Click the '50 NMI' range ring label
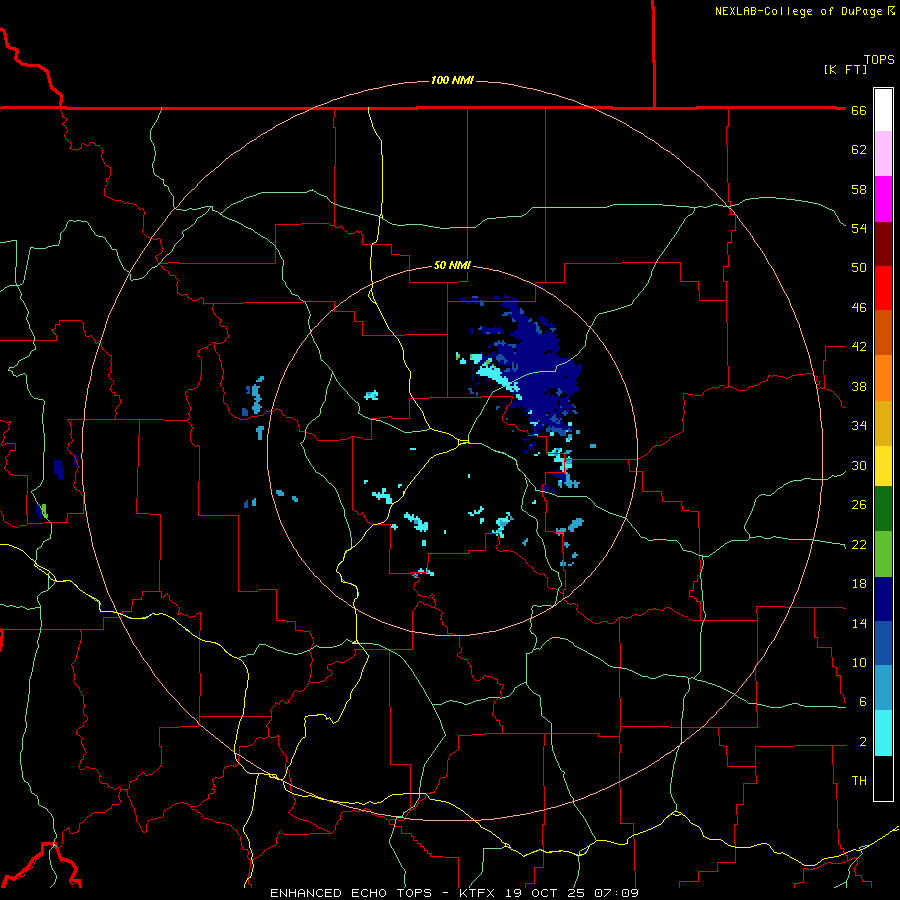The width and height of the screenshot is (900, 900). [452, 265]
